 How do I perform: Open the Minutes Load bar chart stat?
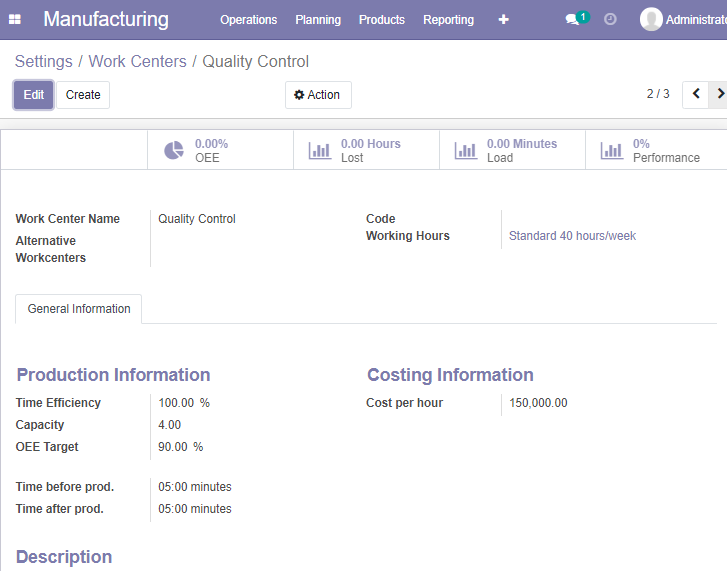[512, 150]
